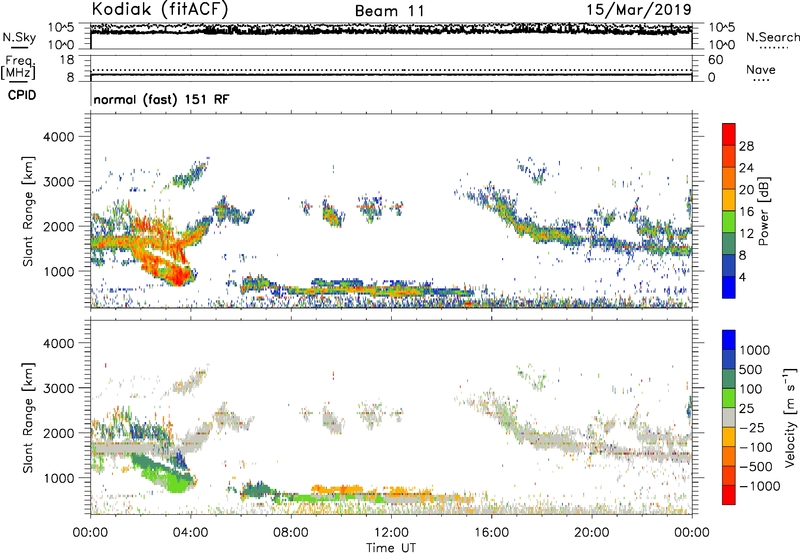Click the 'Time UT' axis label
The width and height of the screenshot is (800, 554).
391,548
